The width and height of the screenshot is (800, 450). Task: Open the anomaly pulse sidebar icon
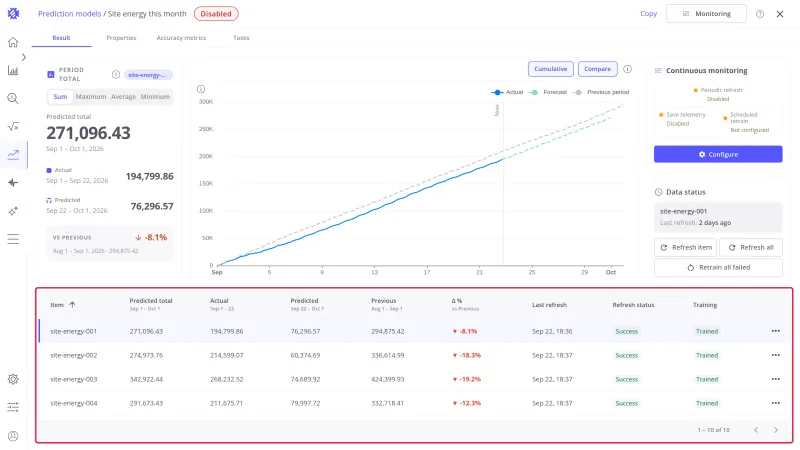[13, 183]
